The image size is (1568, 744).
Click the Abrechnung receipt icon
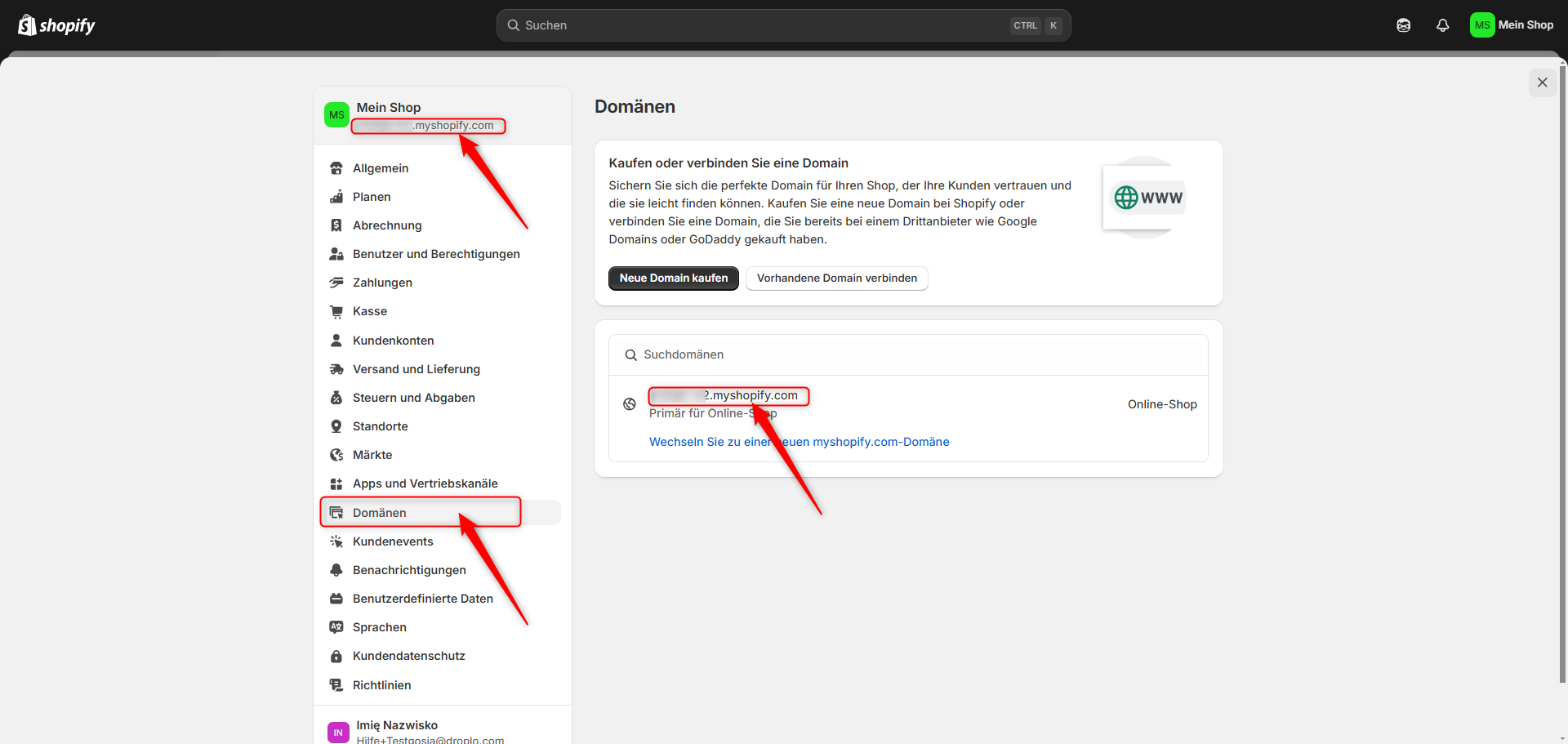point(336,225)
